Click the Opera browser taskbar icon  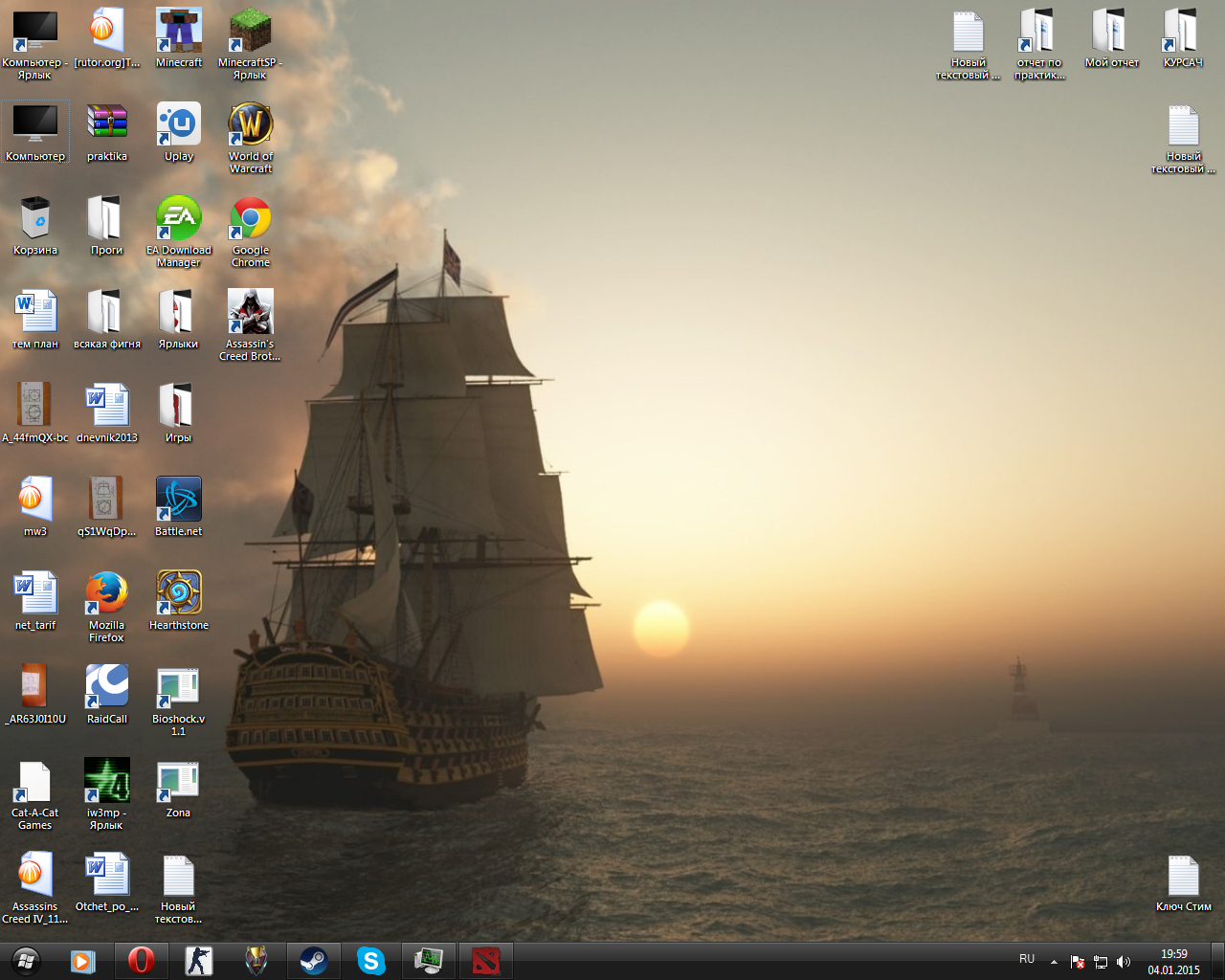pos(141,960)
